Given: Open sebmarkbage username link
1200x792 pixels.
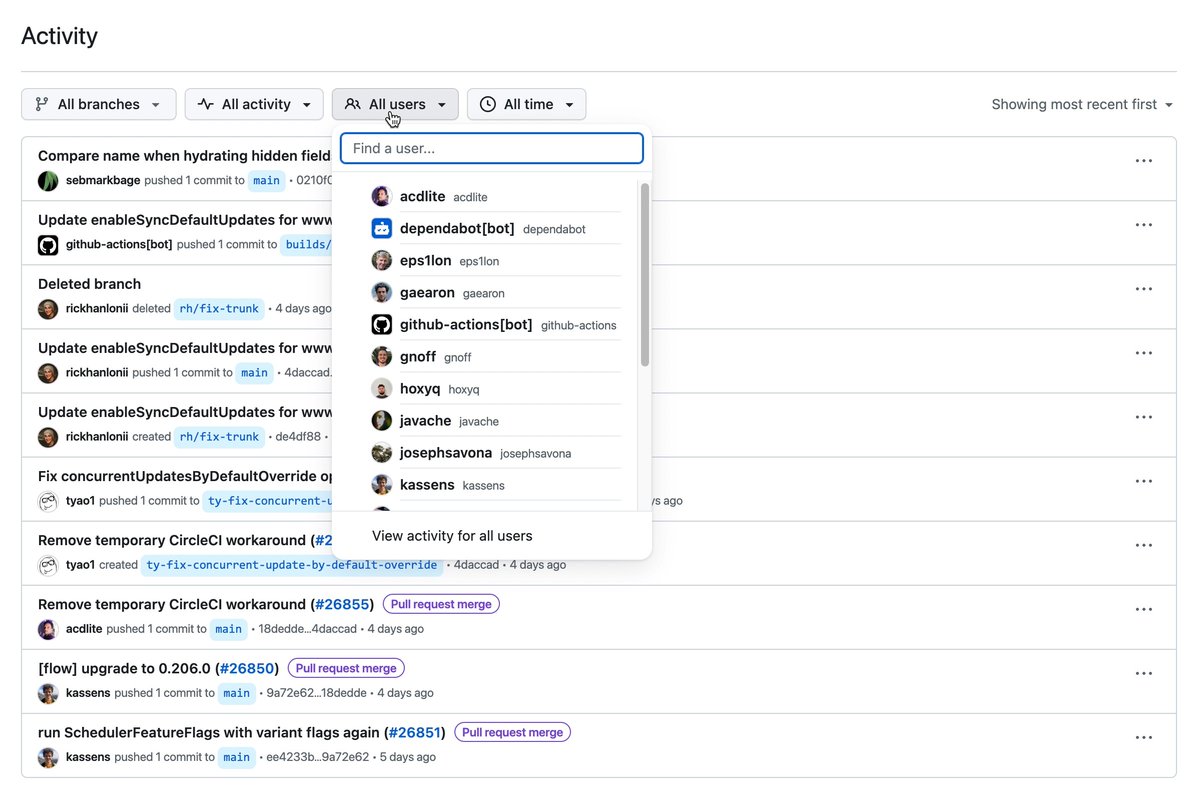Looking at the screenshot, I should (103, 181).
